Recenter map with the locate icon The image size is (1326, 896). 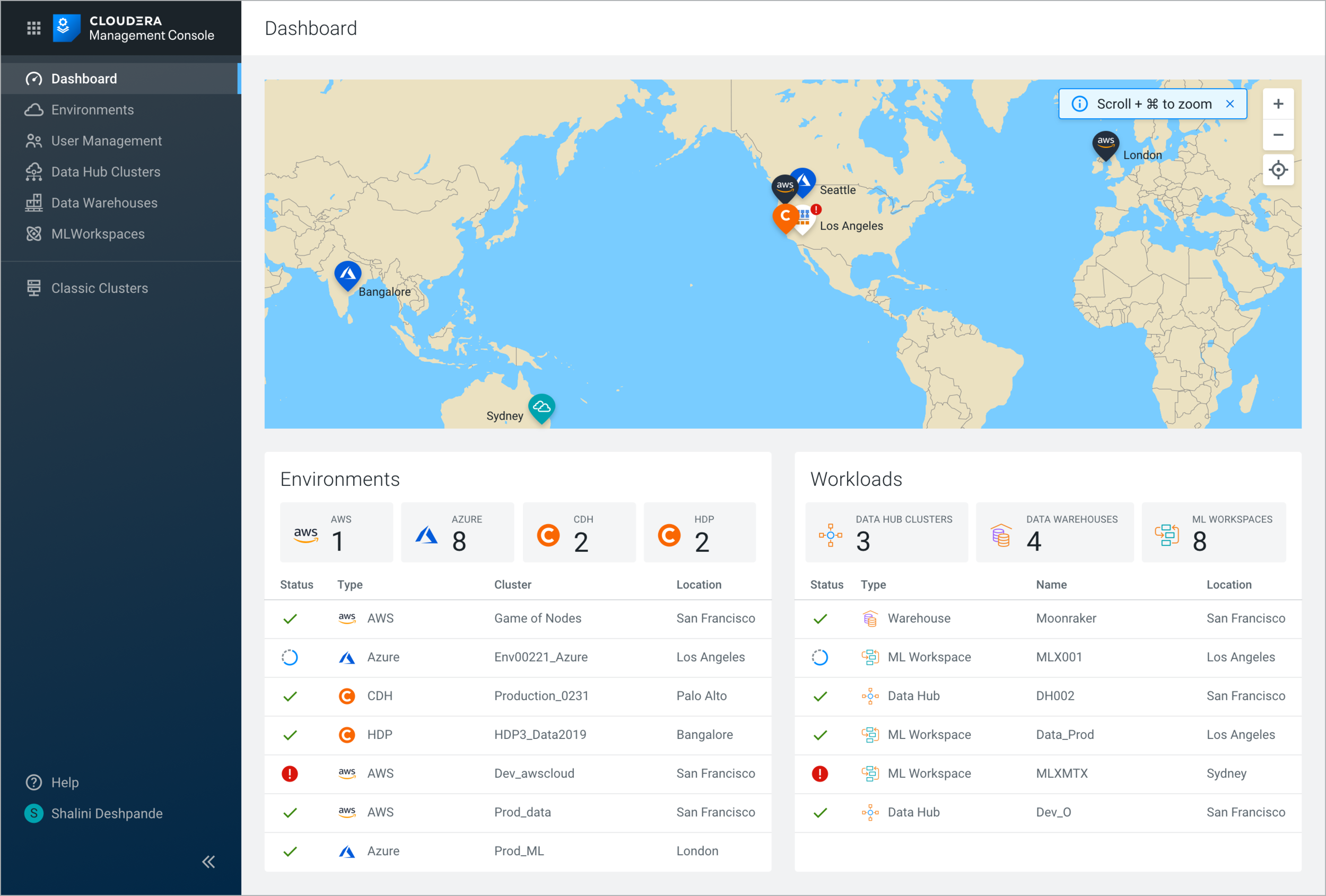[1278, 170]
